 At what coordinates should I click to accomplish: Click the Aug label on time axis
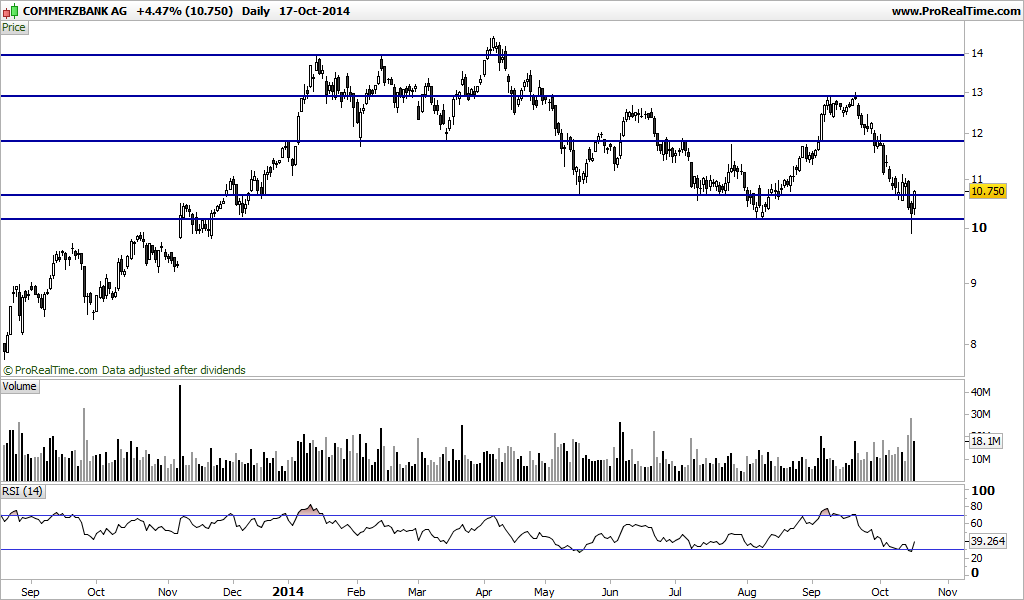[x=746, y=592]
